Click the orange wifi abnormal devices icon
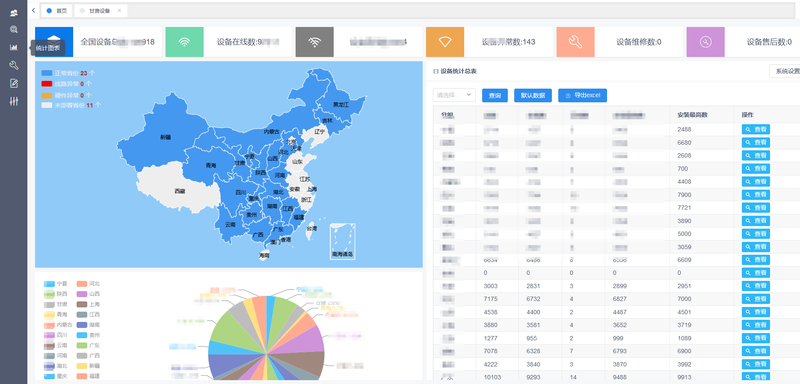This screenshot has height=384, width=800. coord(445,42)
